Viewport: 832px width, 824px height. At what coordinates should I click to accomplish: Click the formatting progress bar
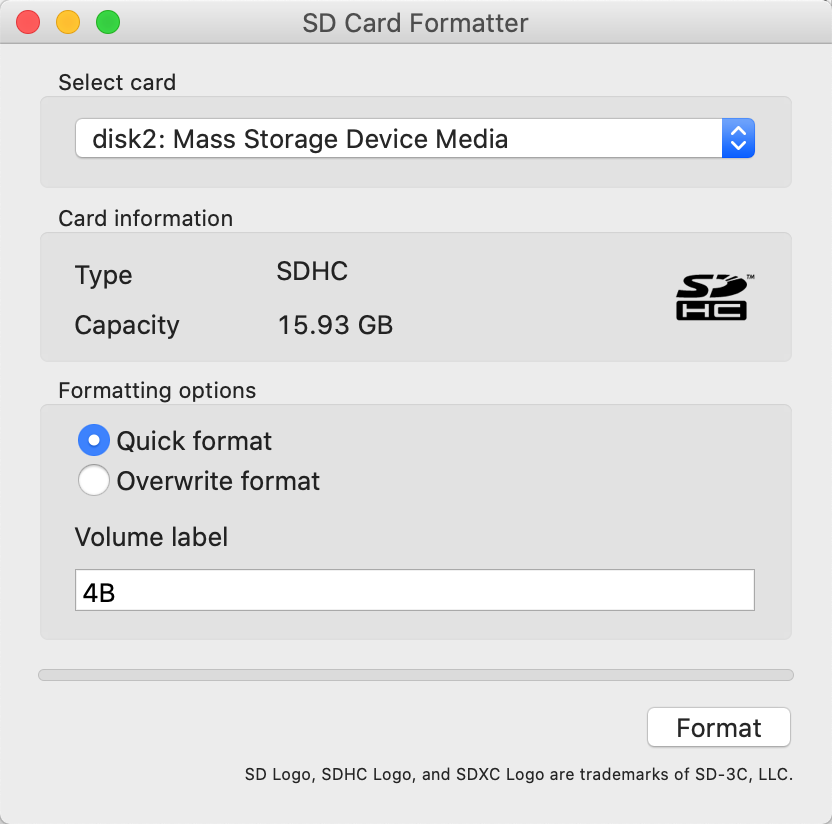[416, 675]
